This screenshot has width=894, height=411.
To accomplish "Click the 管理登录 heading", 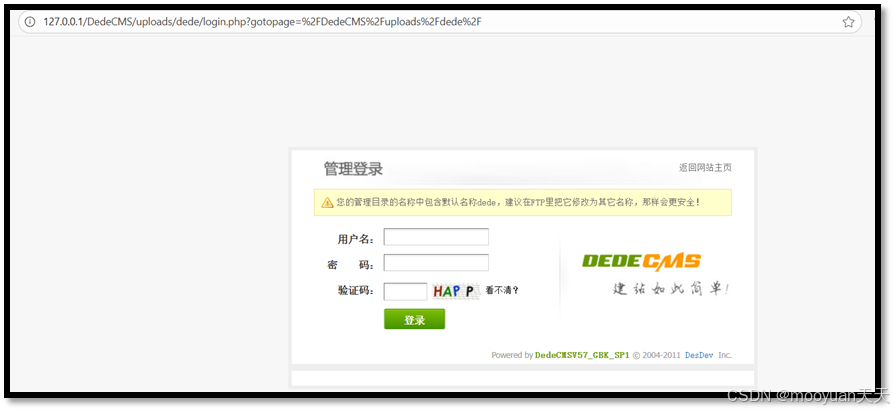I will pyautogui.click(x=353, y=169).
